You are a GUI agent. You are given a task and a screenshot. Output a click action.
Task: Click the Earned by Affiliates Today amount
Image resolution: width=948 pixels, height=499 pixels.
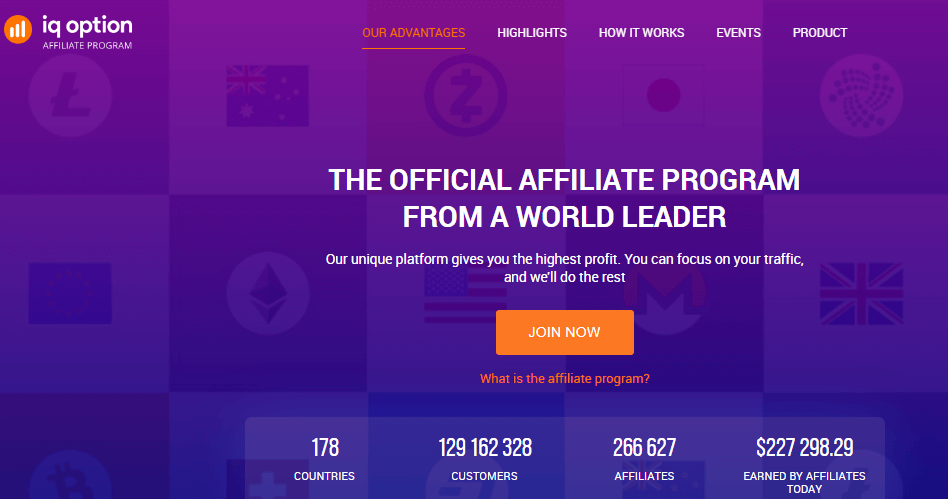(x=804, y=448)
